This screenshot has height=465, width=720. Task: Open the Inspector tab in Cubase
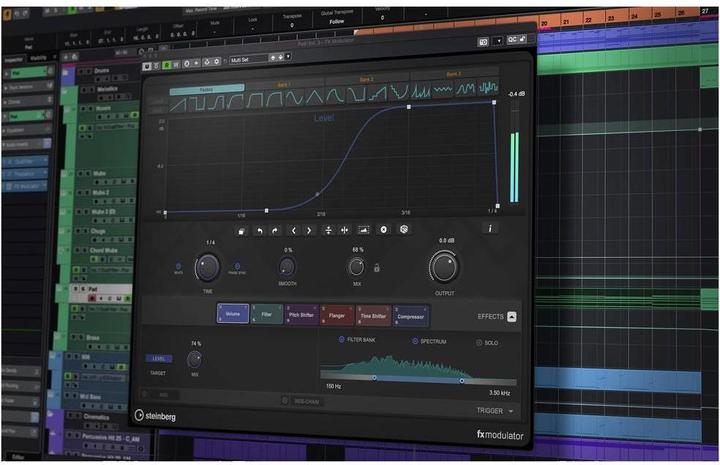[x=14, y=60]
